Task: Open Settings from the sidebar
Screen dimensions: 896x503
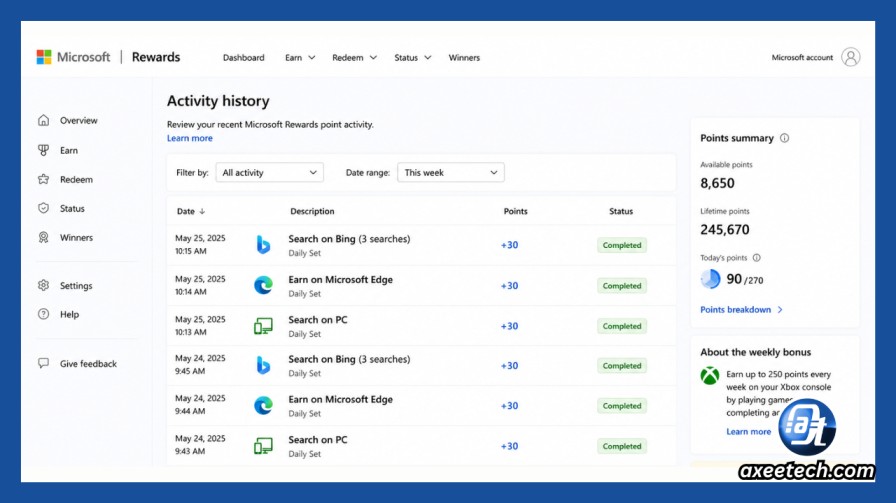Action: point(76,285)
